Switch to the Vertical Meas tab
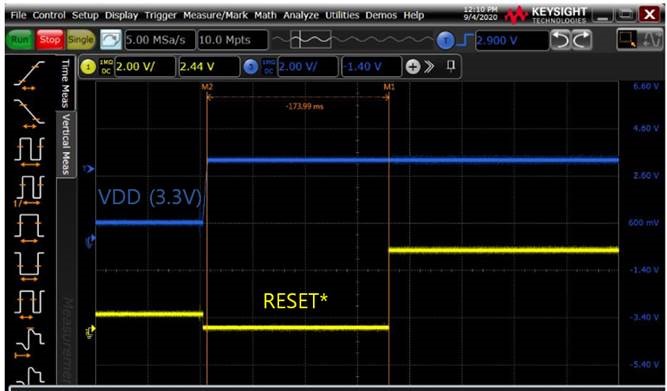 tap(66, 145)
